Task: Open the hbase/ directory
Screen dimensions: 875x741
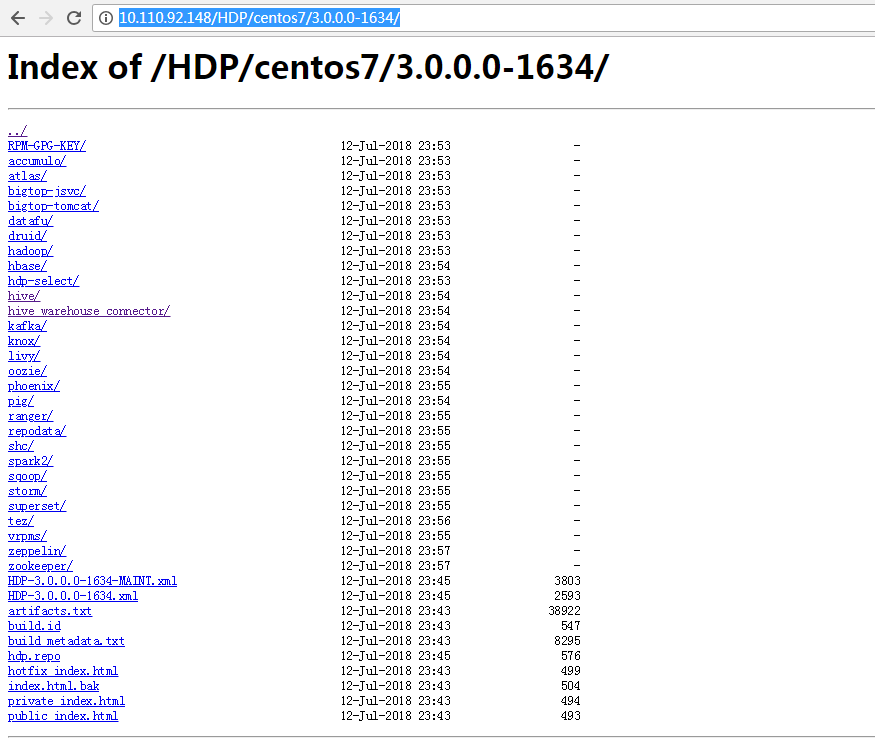Action: point(27,266)
